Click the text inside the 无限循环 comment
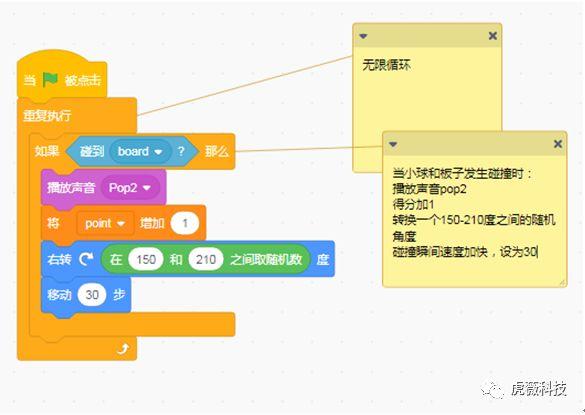The width and height of the screenshot is (585, 415). [386, 65]
